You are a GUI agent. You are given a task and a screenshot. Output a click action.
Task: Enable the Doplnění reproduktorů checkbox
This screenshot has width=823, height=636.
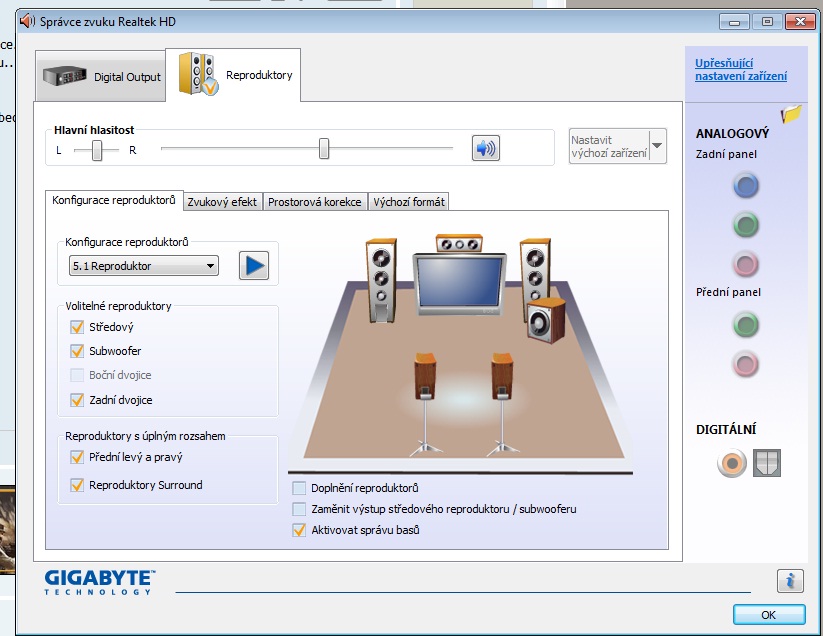click(299, 488)
